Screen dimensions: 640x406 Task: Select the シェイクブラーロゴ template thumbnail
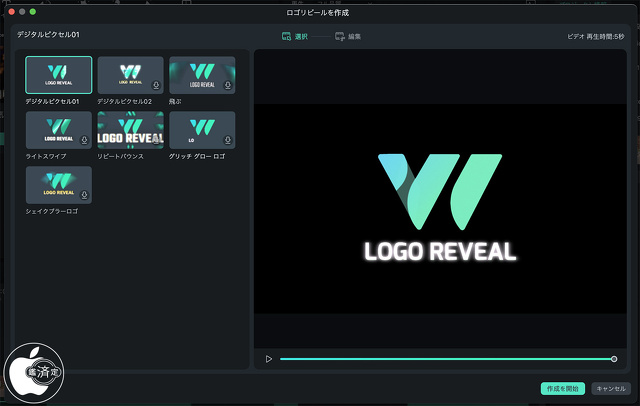click(x=58, y=185)
